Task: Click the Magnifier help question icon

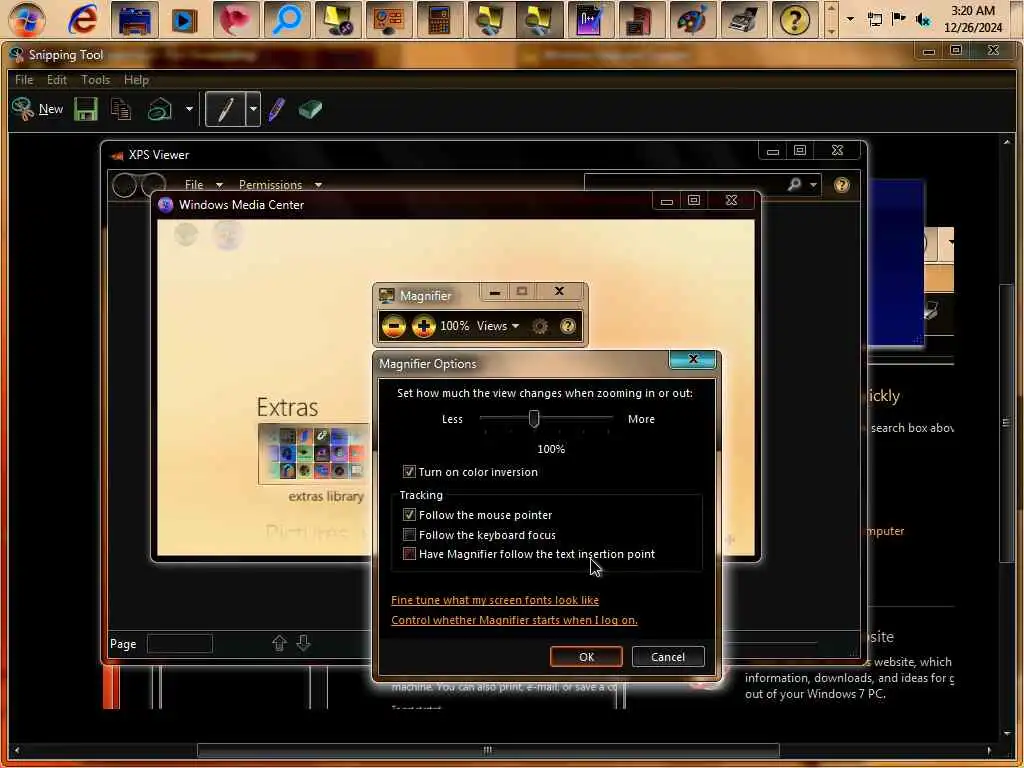Action: point(568,326)
